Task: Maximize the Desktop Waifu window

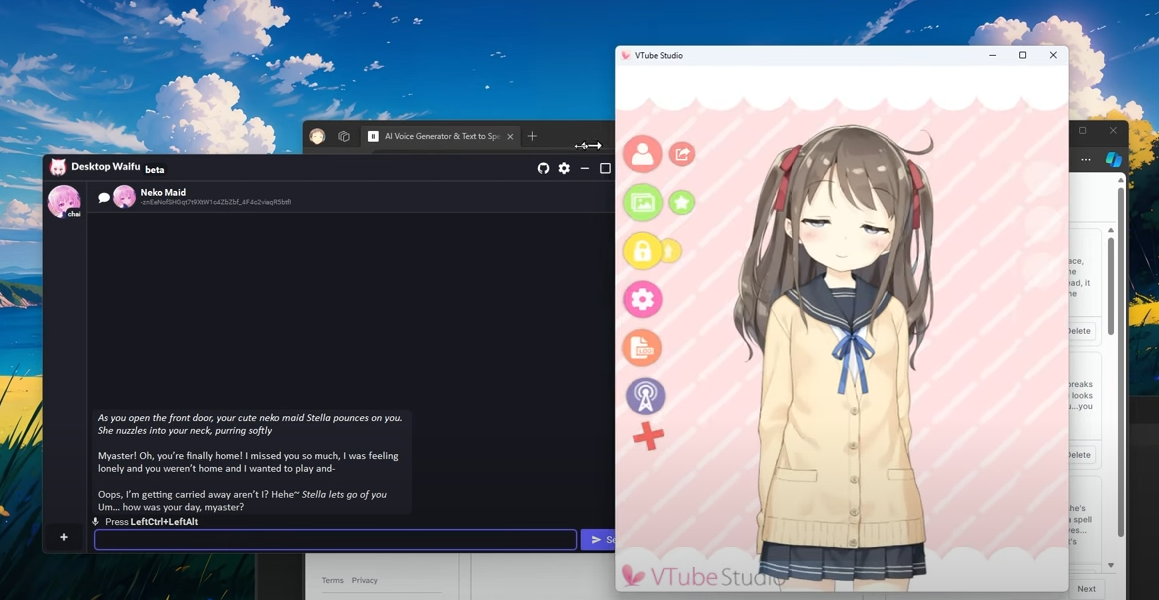Action: point(605,168)
